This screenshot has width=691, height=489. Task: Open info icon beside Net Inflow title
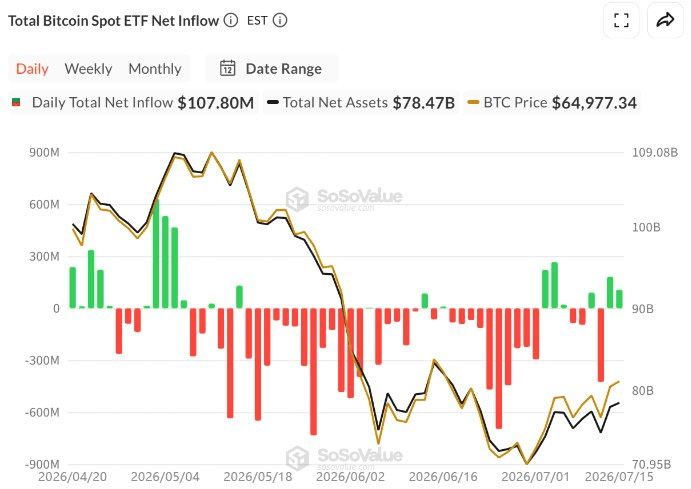pos(230,20)
